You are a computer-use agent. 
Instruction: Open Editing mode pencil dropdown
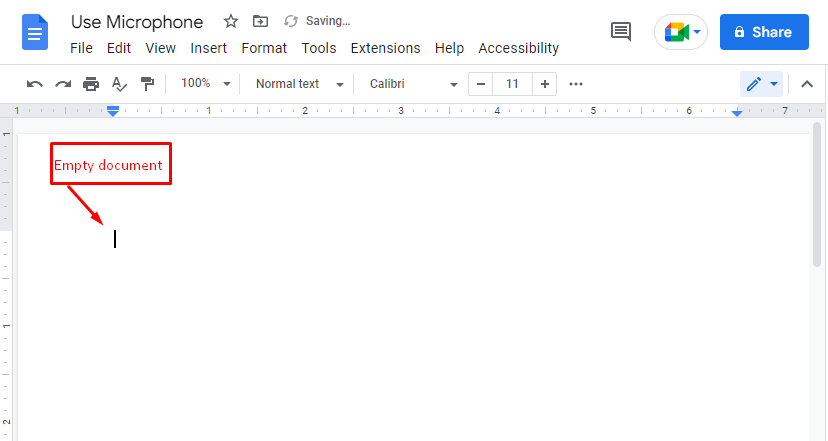tap(761, 84)
